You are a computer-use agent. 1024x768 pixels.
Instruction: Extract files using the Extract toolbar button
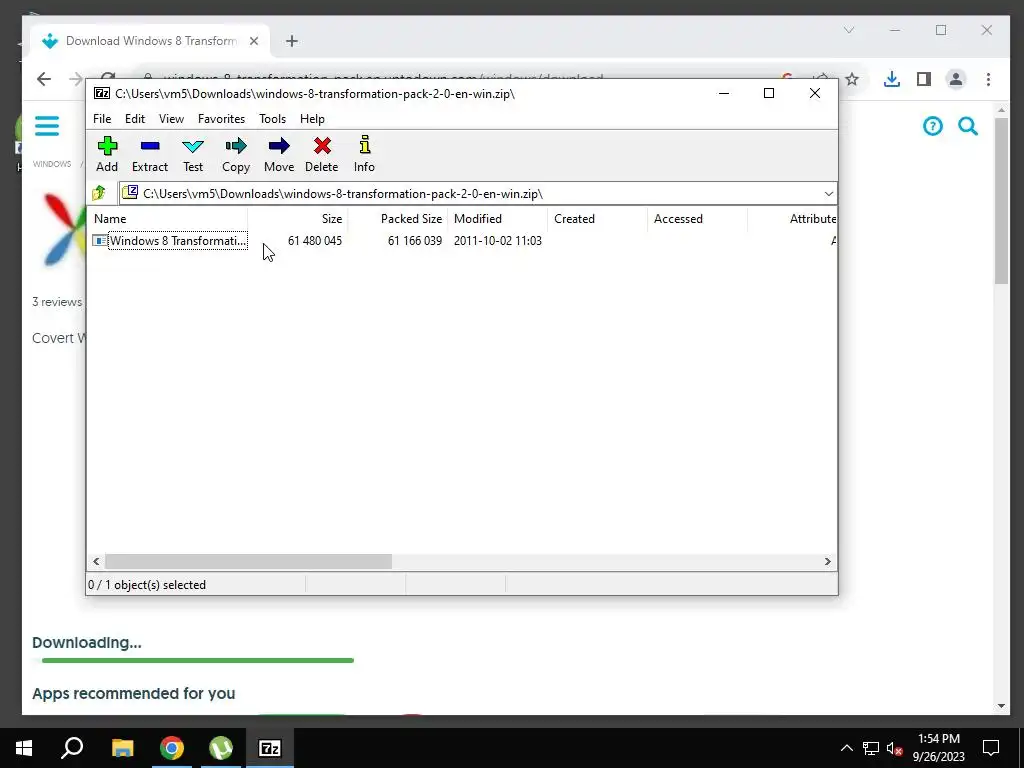150,154
